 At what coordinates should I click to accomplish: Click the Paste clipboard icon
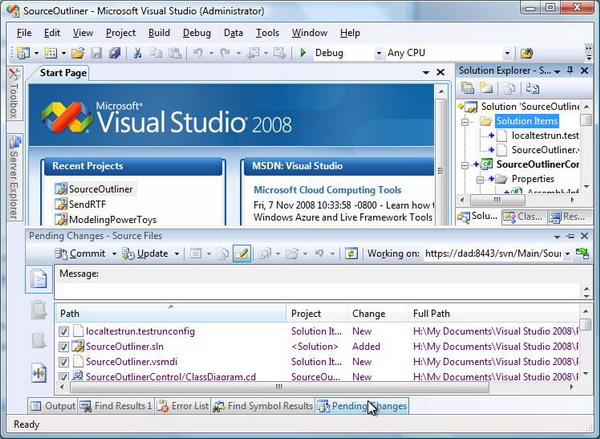coord(175,53)
